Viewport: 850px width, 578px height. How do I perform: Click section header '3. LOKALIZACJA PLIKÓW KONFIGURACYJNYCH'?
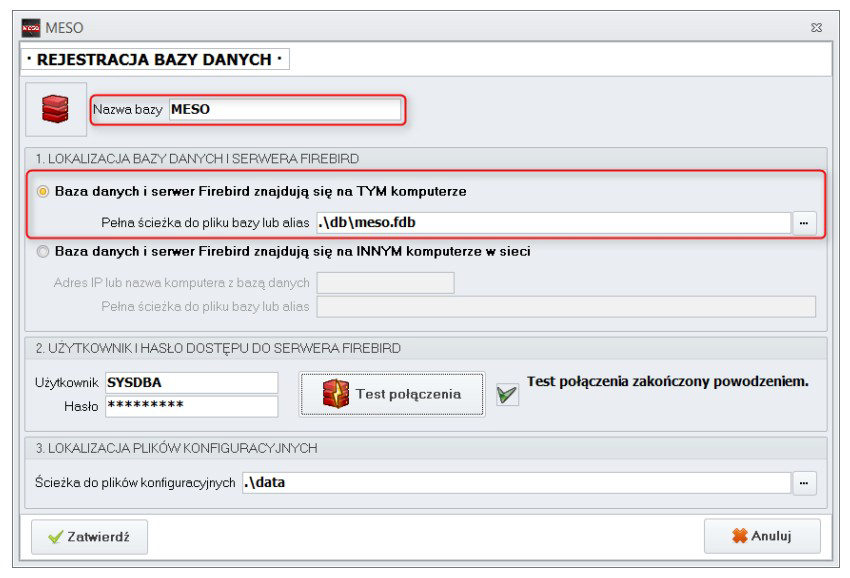[x=177, y=448]
